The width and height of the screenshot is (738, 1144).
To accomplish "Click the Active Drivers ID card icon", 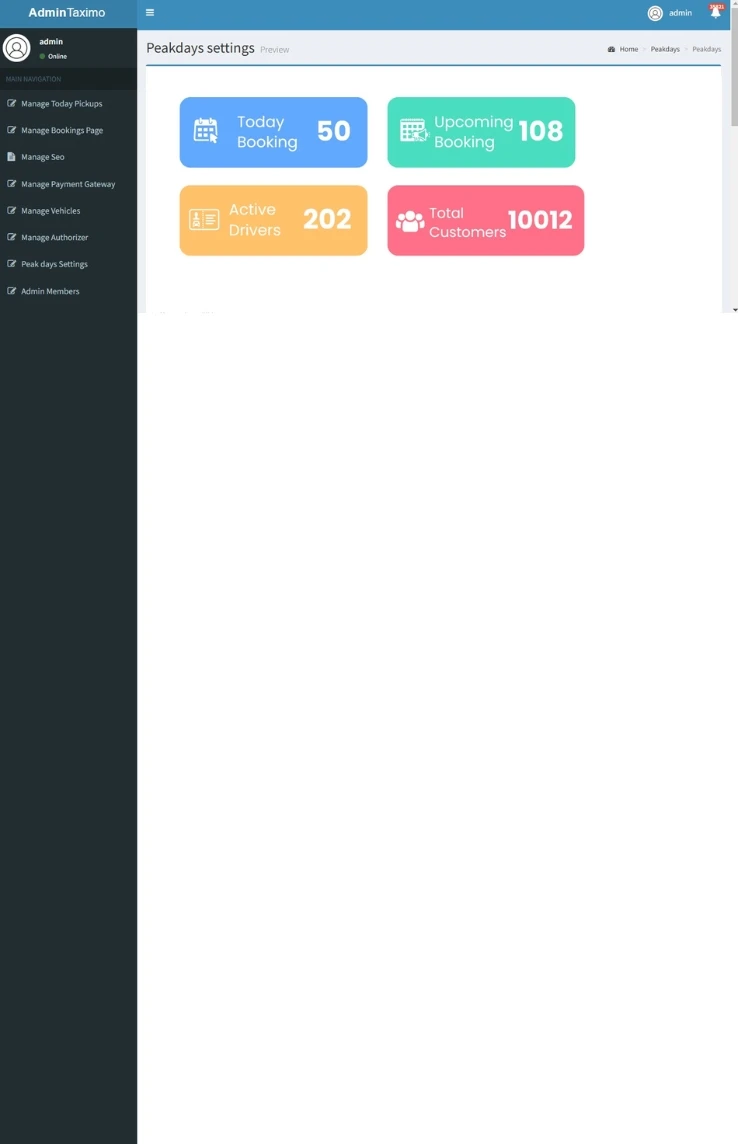I will (204, 220).
